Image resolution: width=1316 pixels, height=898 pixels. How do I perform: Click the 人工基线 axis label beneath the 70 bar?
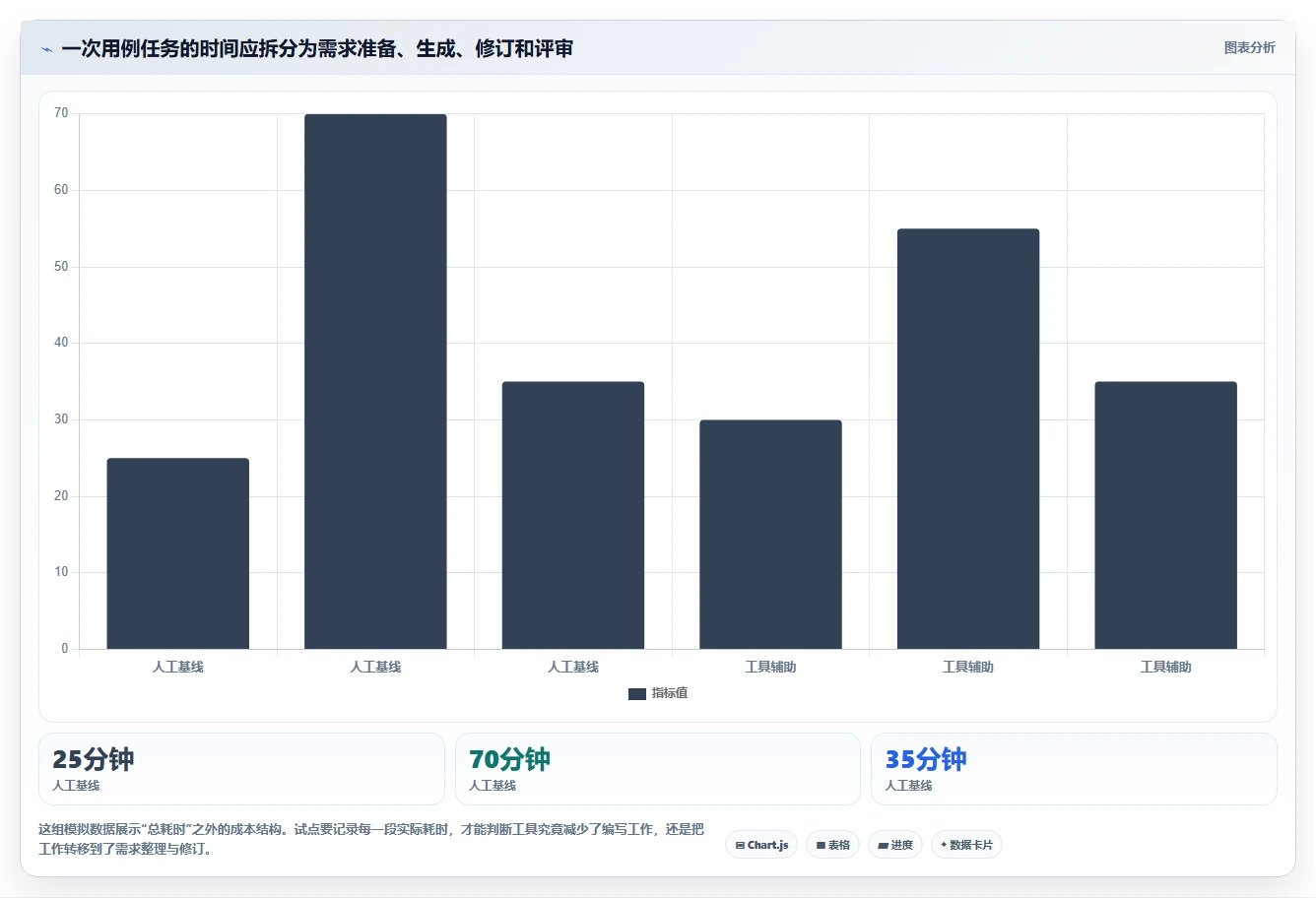[375, 668]
